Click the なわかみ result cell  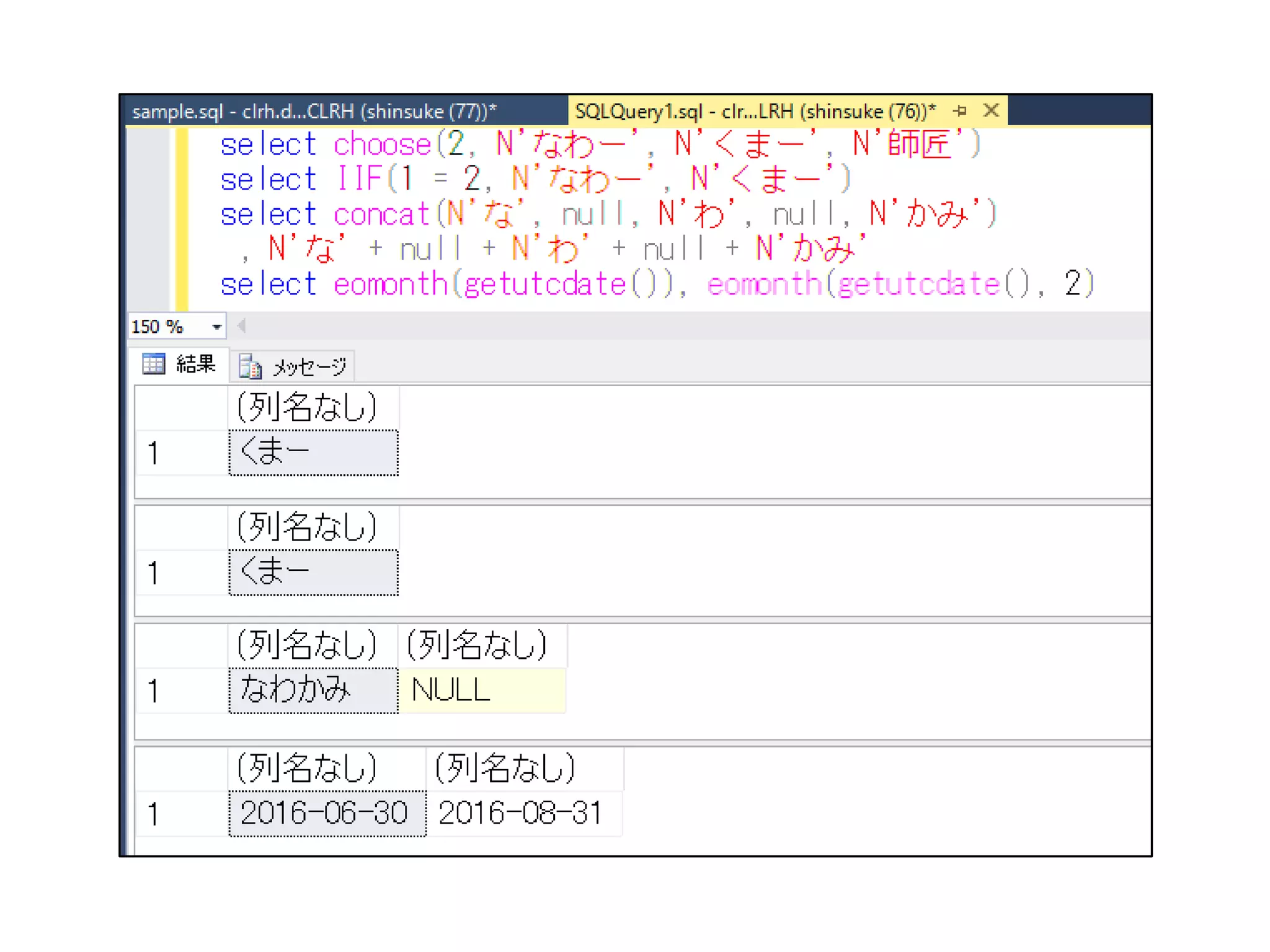[313, 690]
